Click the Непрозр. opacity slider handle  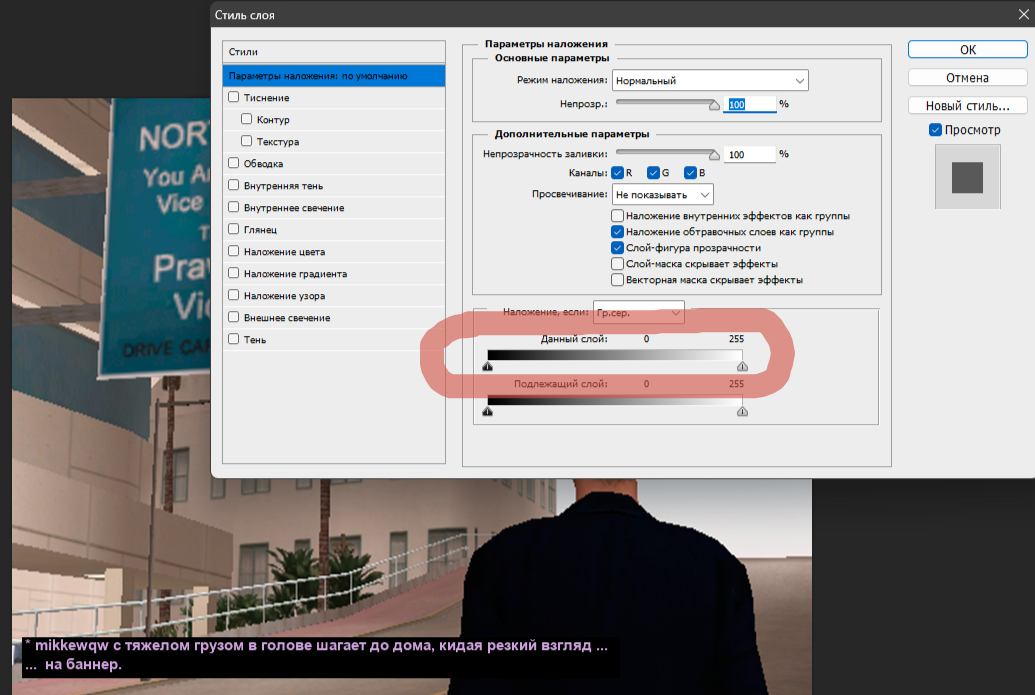pyautogui.click(x=714, y=105)
